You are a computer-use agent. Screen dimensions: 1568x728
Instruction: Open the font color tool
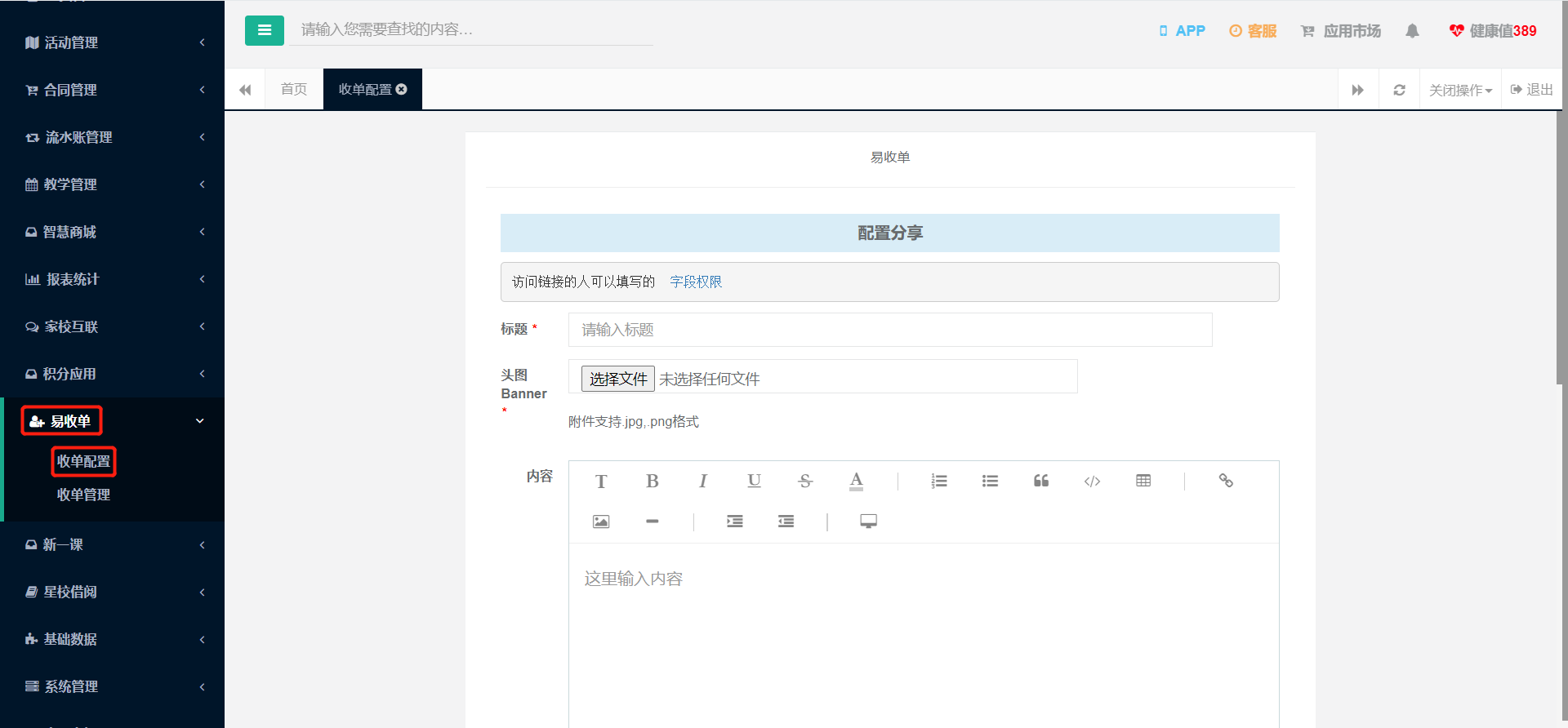(x=856, y=481)
